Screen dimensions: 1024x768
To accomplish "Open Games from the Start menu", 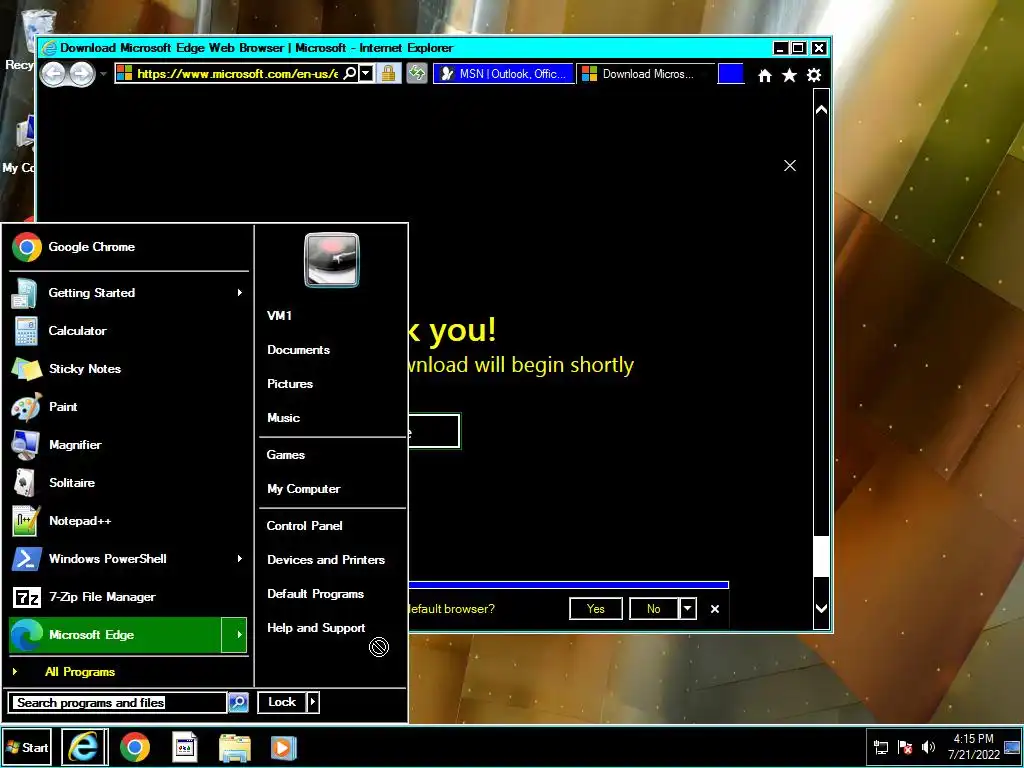I will [285, 455].
